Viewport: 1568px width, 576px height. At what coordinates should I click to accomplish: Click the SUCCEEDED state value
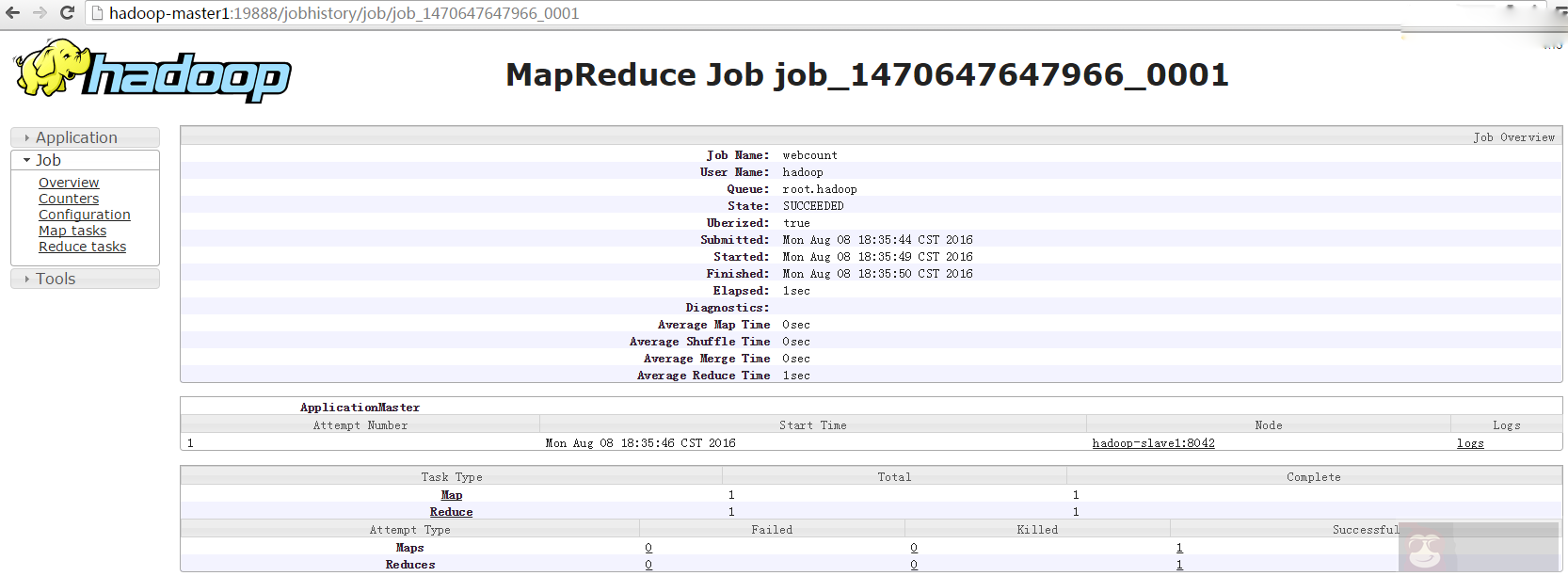click(x=813, y=206)
